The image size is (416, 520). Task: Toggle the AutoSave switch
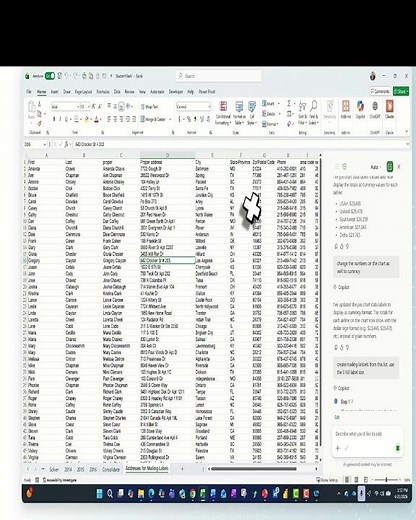point(50,76)
